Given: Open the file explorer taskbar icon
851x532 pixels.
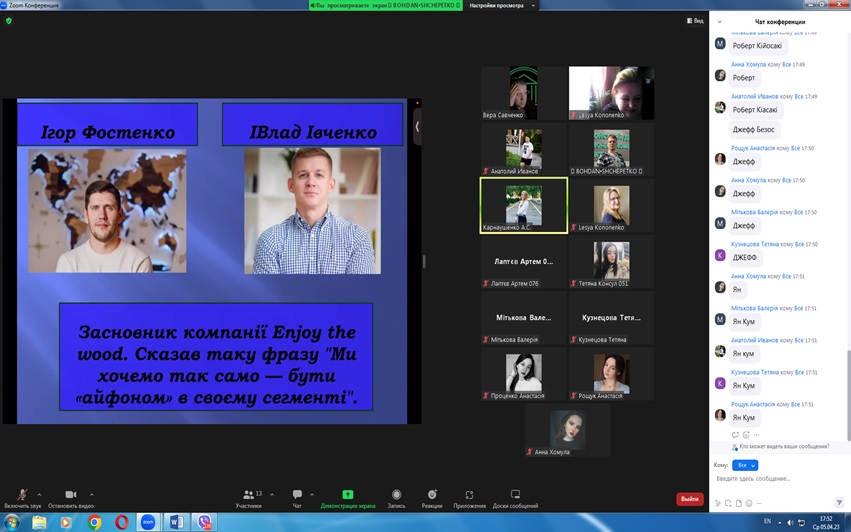Looking at the screenshot, I should 39,522.
